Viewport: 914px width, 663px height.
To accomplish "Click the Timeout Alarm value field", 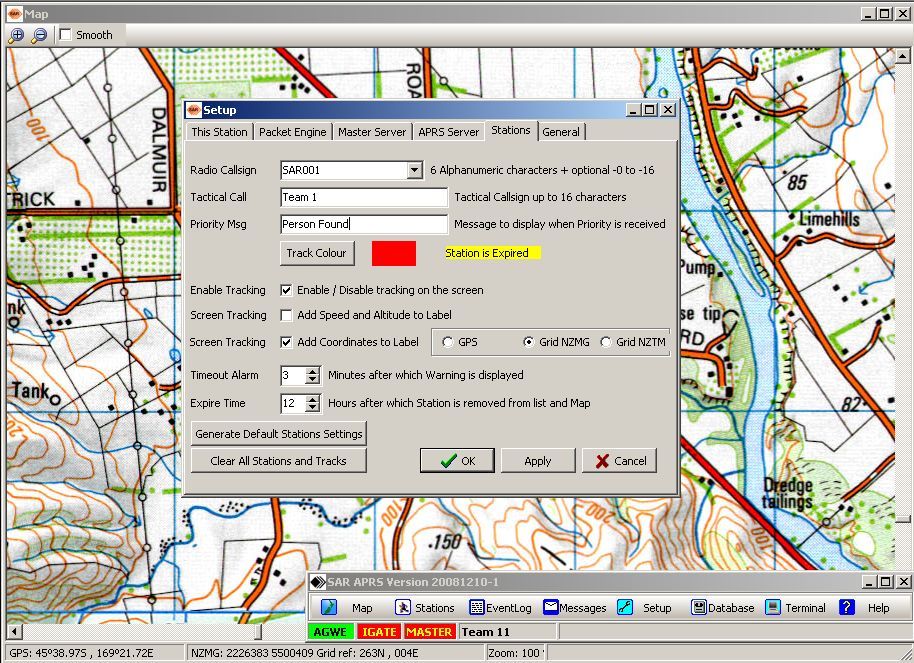I will pyautogui.click(x=293, y=375).
